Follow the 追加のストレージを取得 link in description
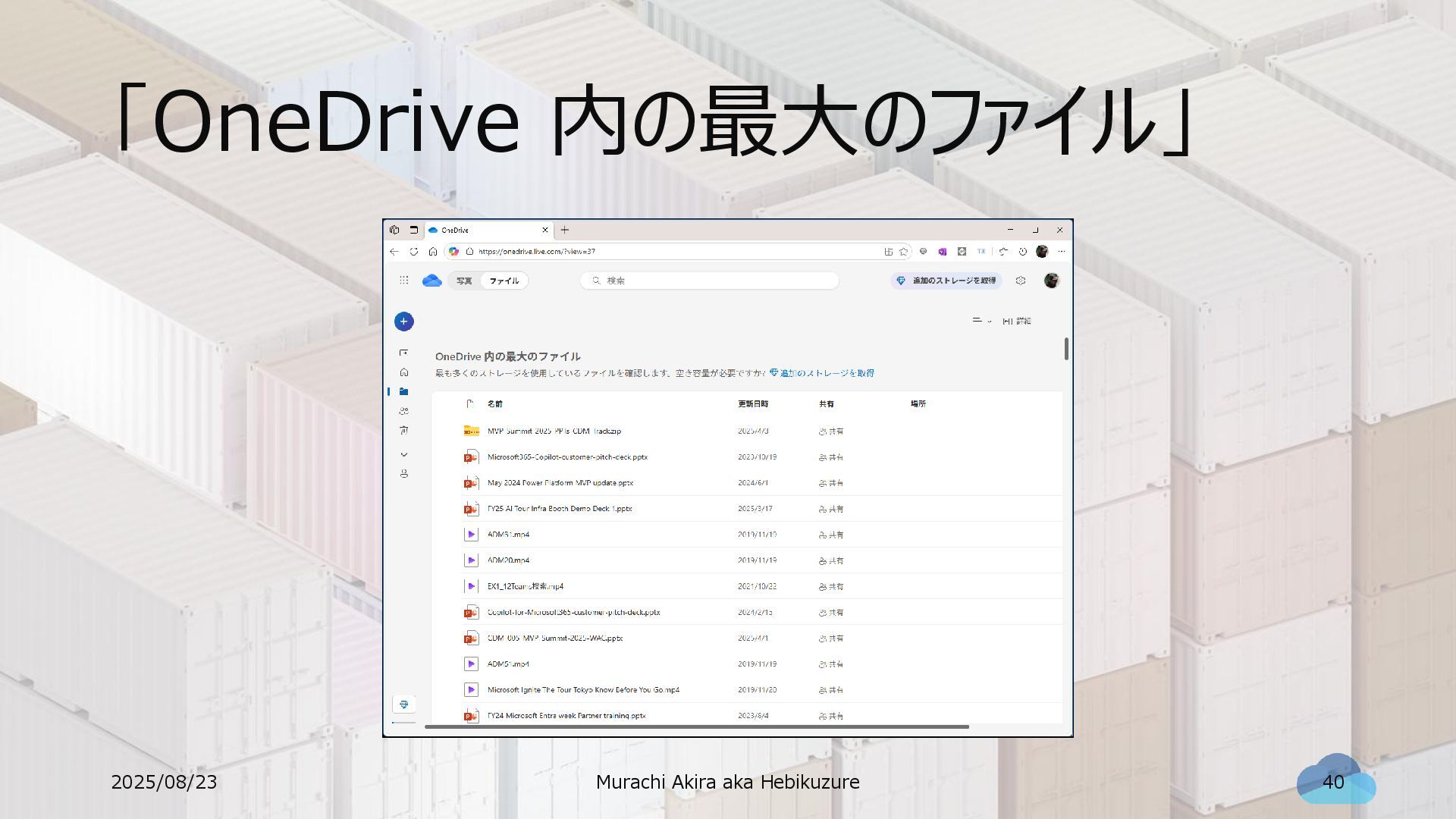 pos(822,373)
